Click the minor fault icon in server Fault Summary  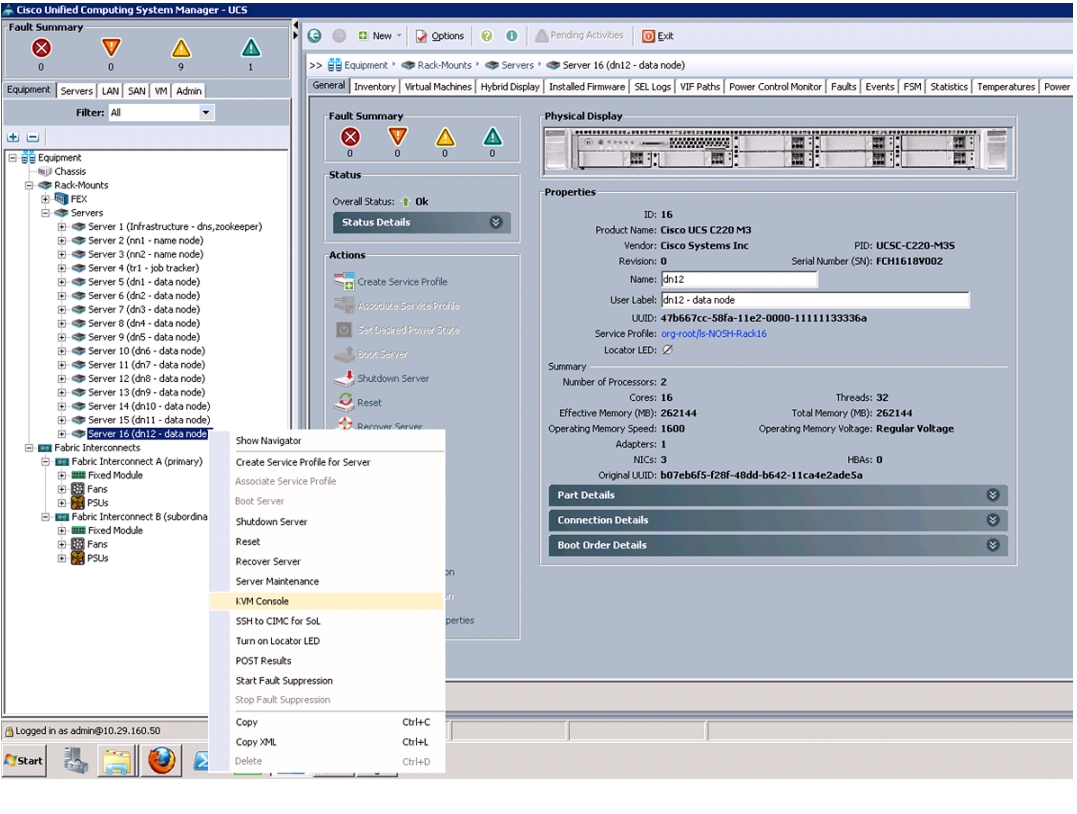pos(445,137)
